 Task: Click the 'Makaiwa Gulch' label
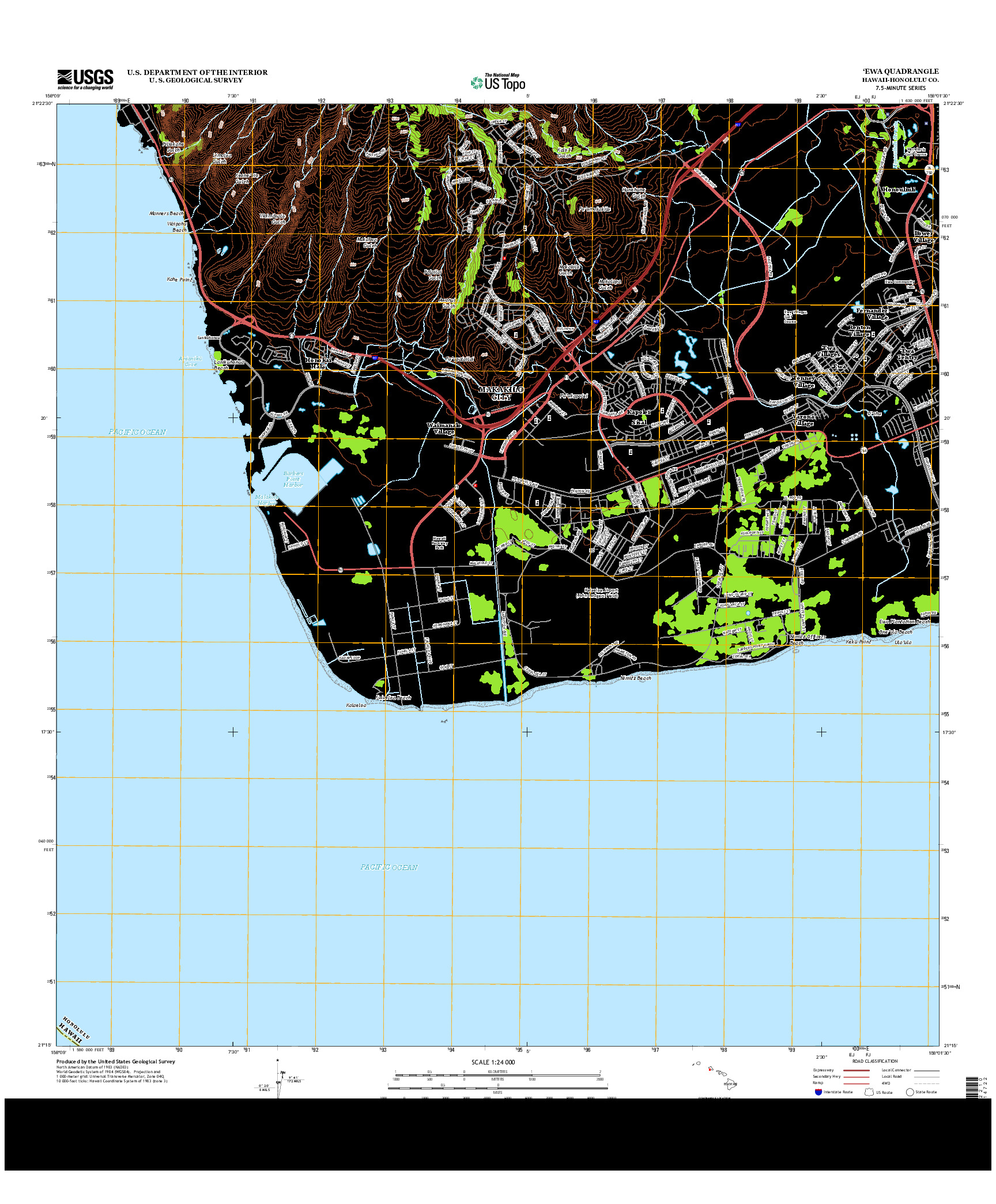pyautogui.click(x=367, y=243)
